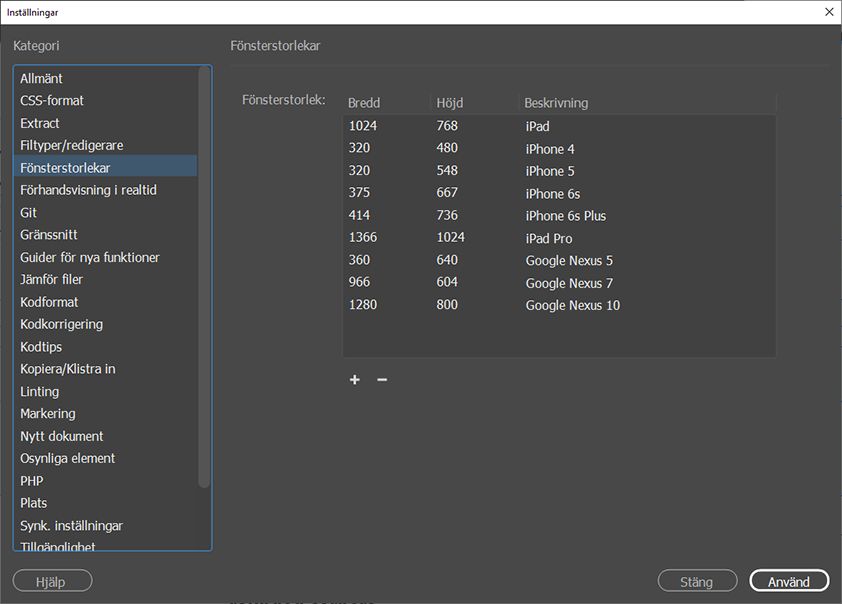Click width 320 in iPhone 5 row
The height and width of the screenshot is (604, 842).
point(359,170)
